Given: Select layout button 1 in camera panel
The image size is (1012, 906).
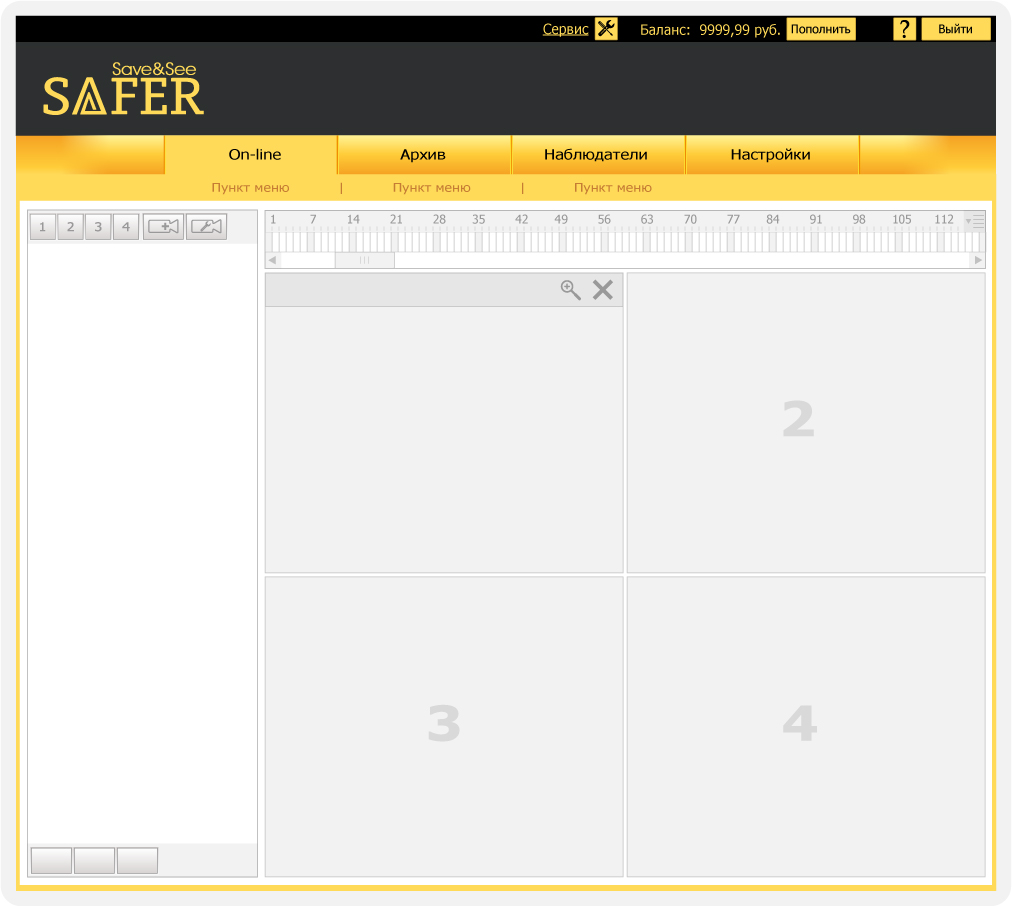Looking at the screenshot, I should 43,226.
